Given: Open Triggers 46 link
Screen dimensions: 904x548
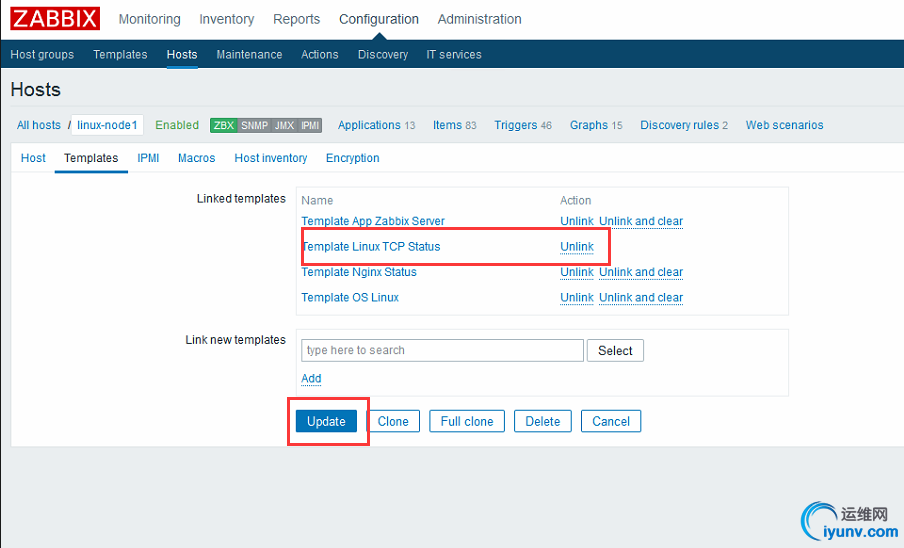Looking at the screenshot, I should [523, 125].
